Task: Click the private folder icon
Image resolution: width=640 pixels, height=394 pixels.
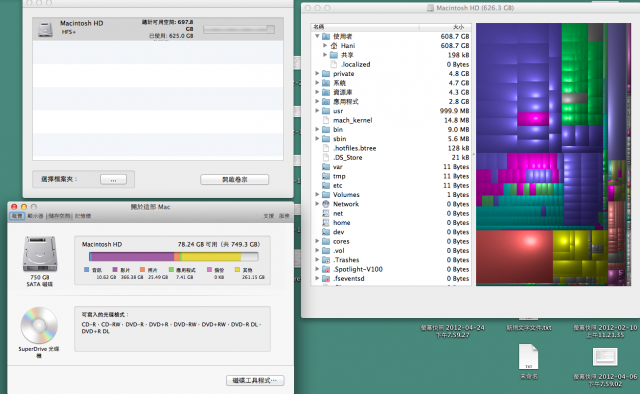Action: 326,73
